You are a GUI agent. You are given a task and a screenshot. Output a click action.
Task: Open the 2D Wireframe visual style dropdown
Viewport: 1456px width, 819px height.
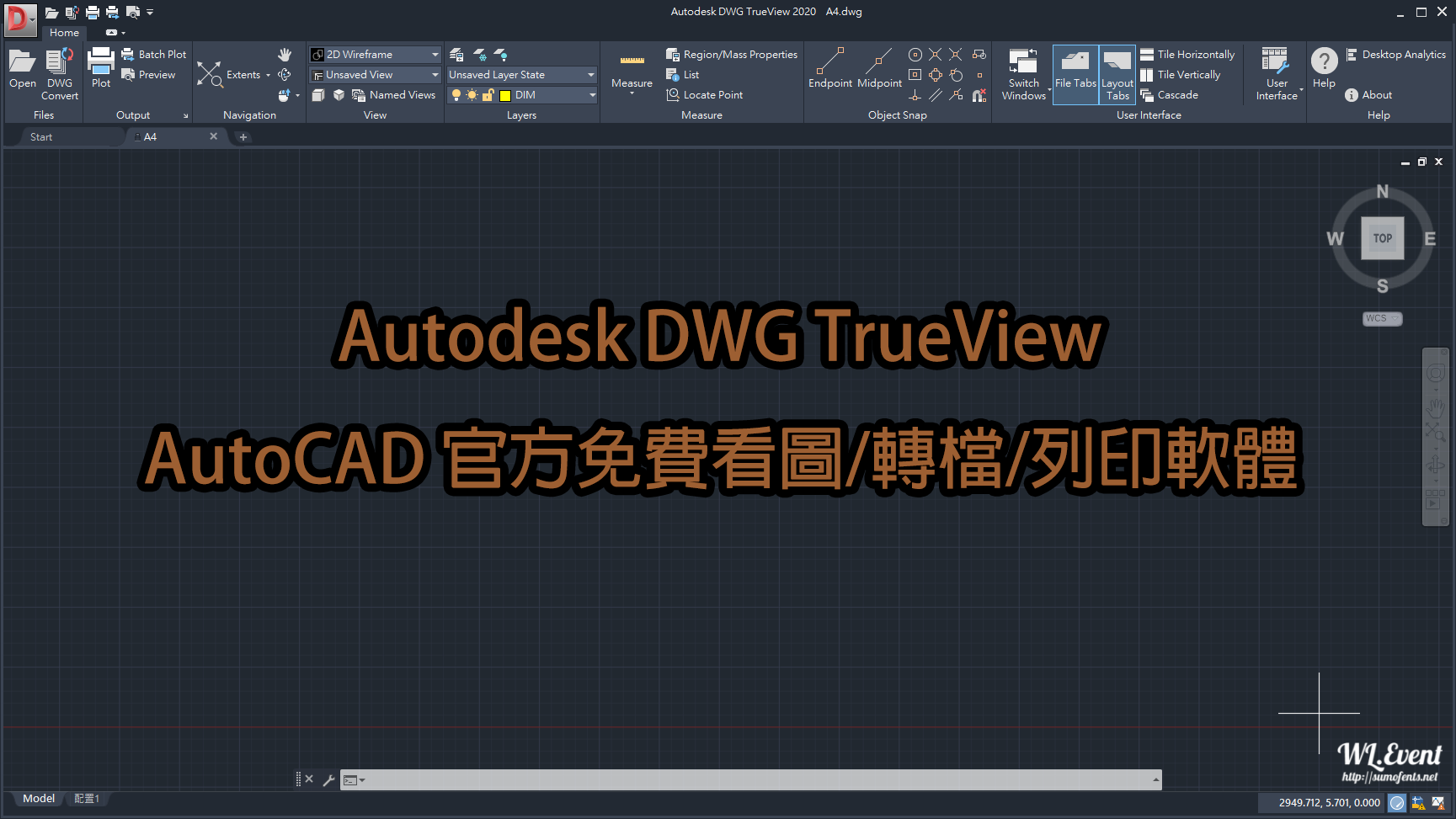click(x=375, y=55)
